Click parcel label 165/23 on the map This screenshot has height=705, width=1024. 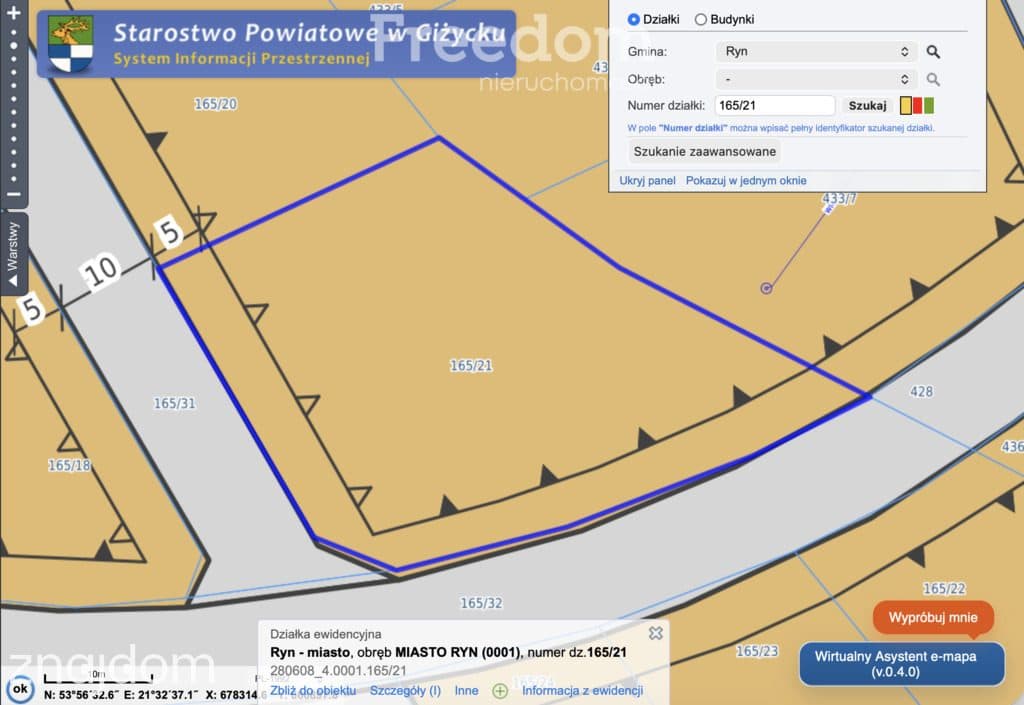[758, 651]
